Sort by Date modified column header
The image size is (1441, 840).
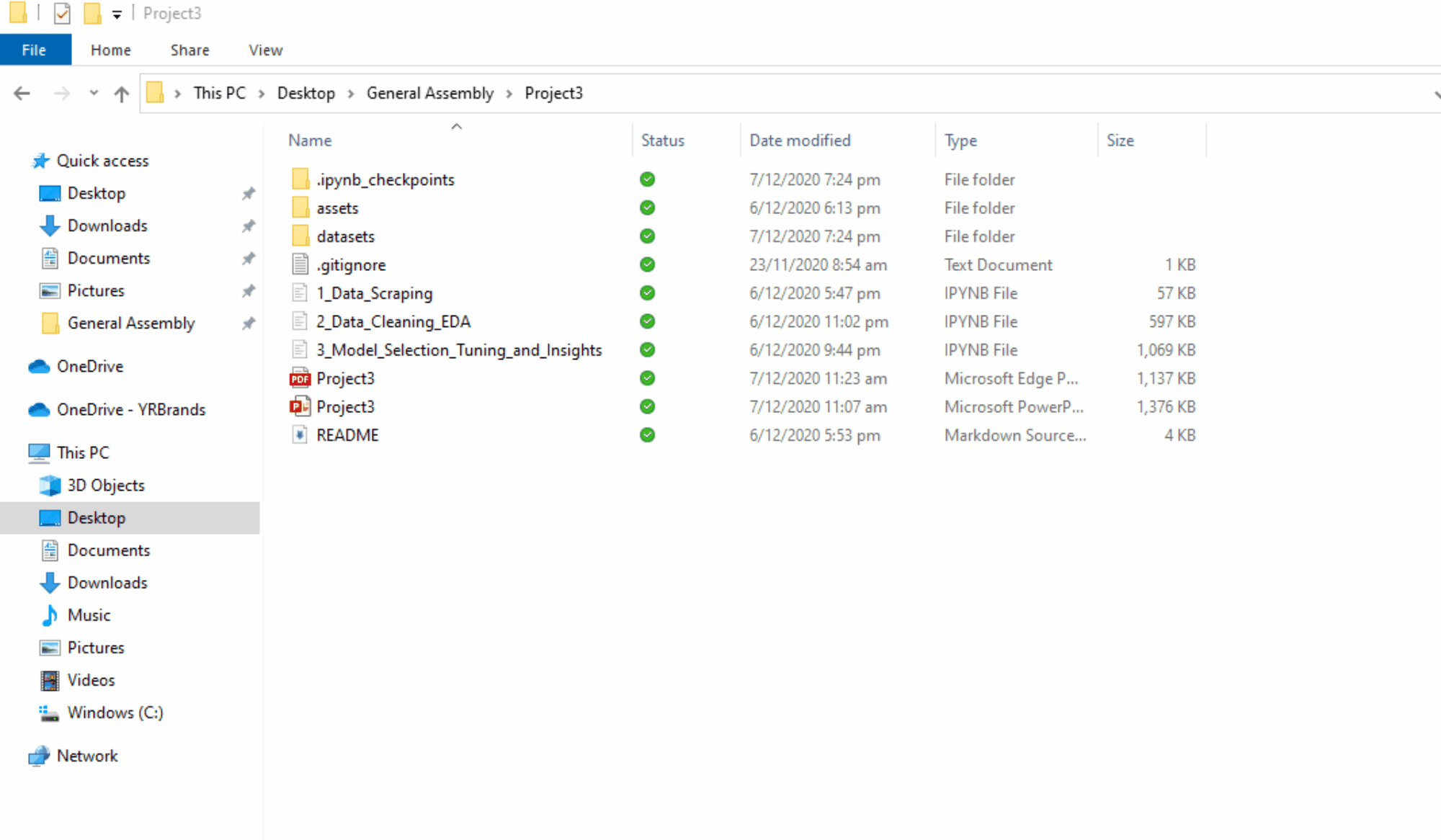(800, 140)
